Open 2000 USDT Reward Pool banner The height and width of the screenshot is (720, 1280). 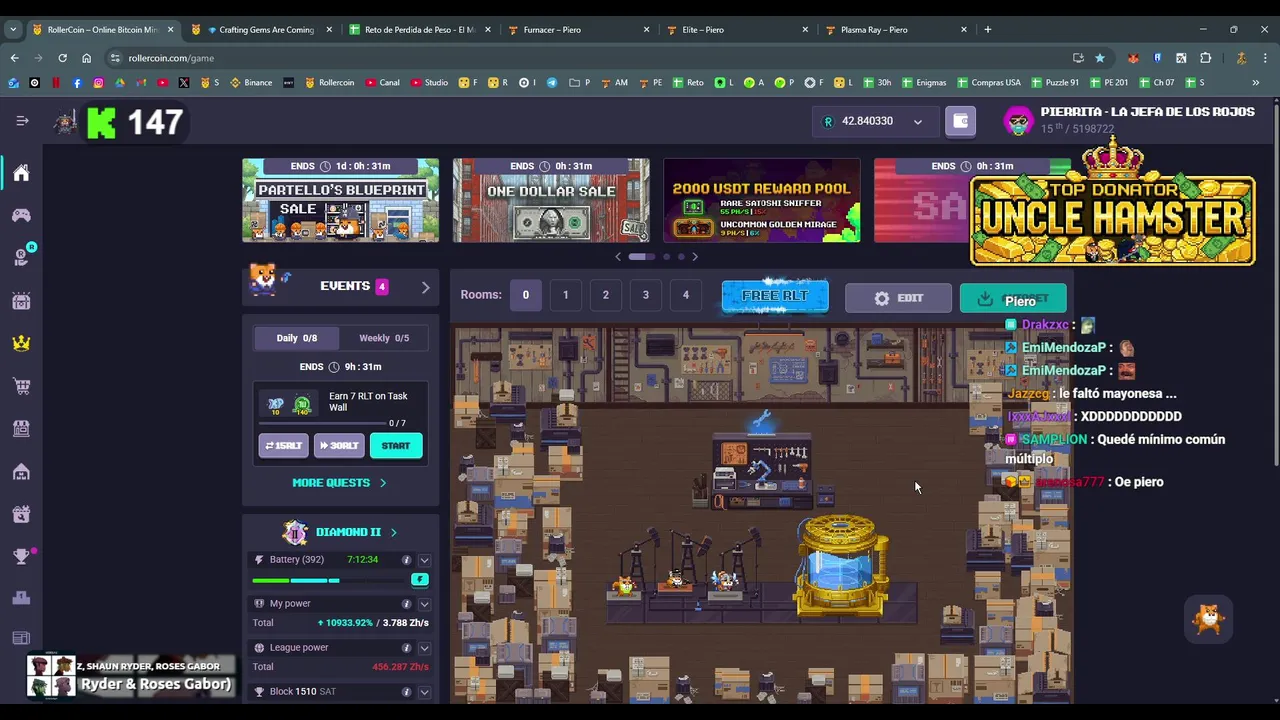click(x=762, y=200)
